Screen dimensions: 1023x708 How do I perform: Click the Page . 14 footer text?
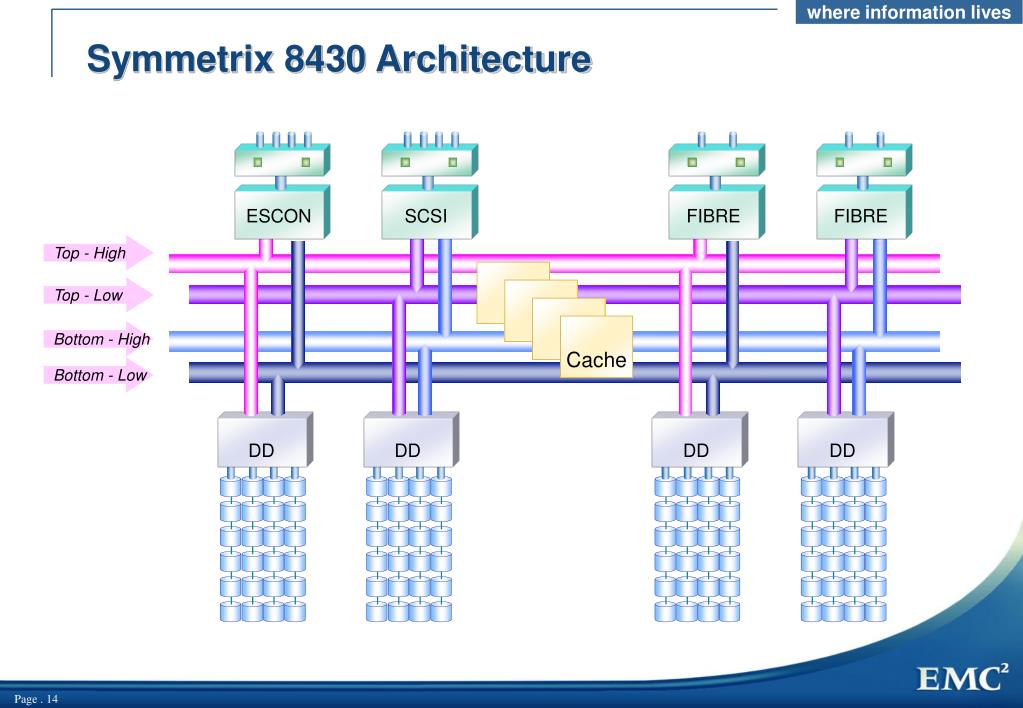coord(36,699)
